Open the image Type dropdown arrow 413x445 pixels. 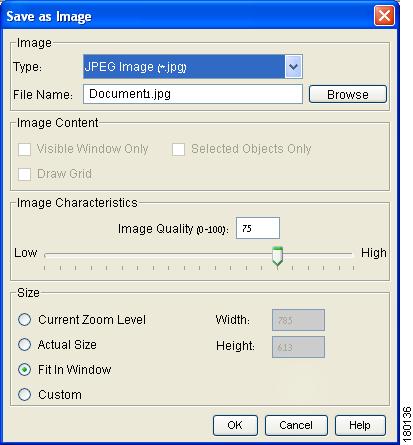coord(293,67)
